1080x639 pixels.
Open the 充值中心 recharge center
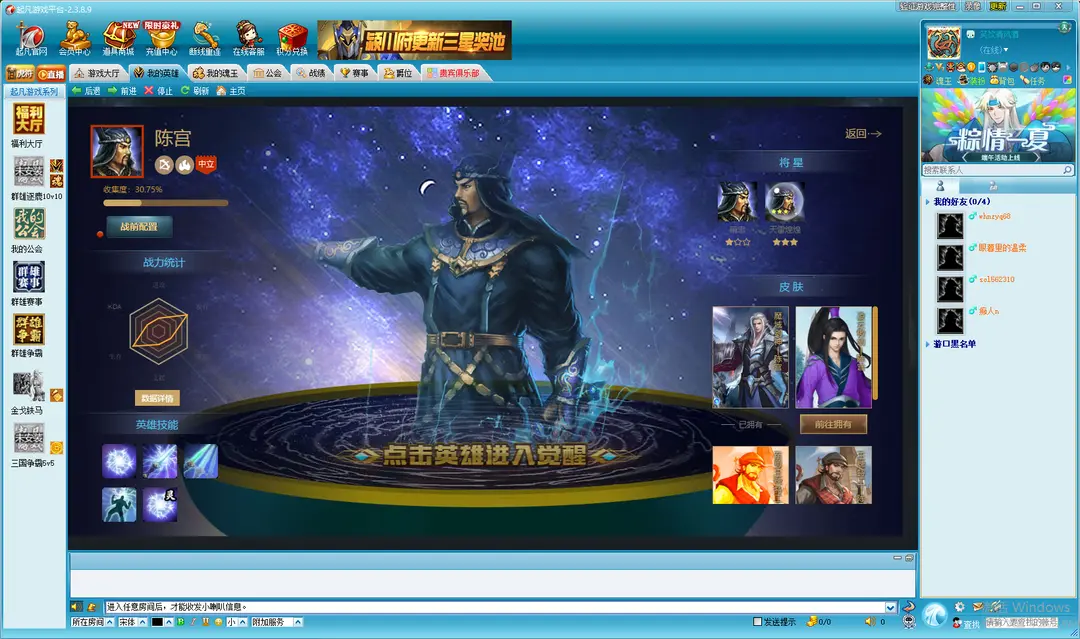[162, 39]
